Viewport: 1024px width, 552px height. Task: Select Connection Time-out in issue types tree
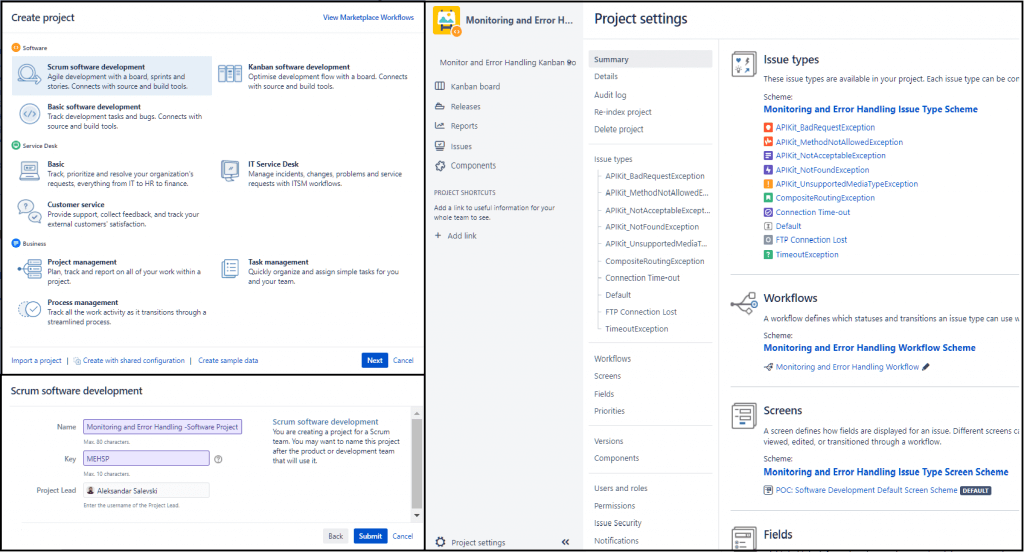click(x=643, y=278)
